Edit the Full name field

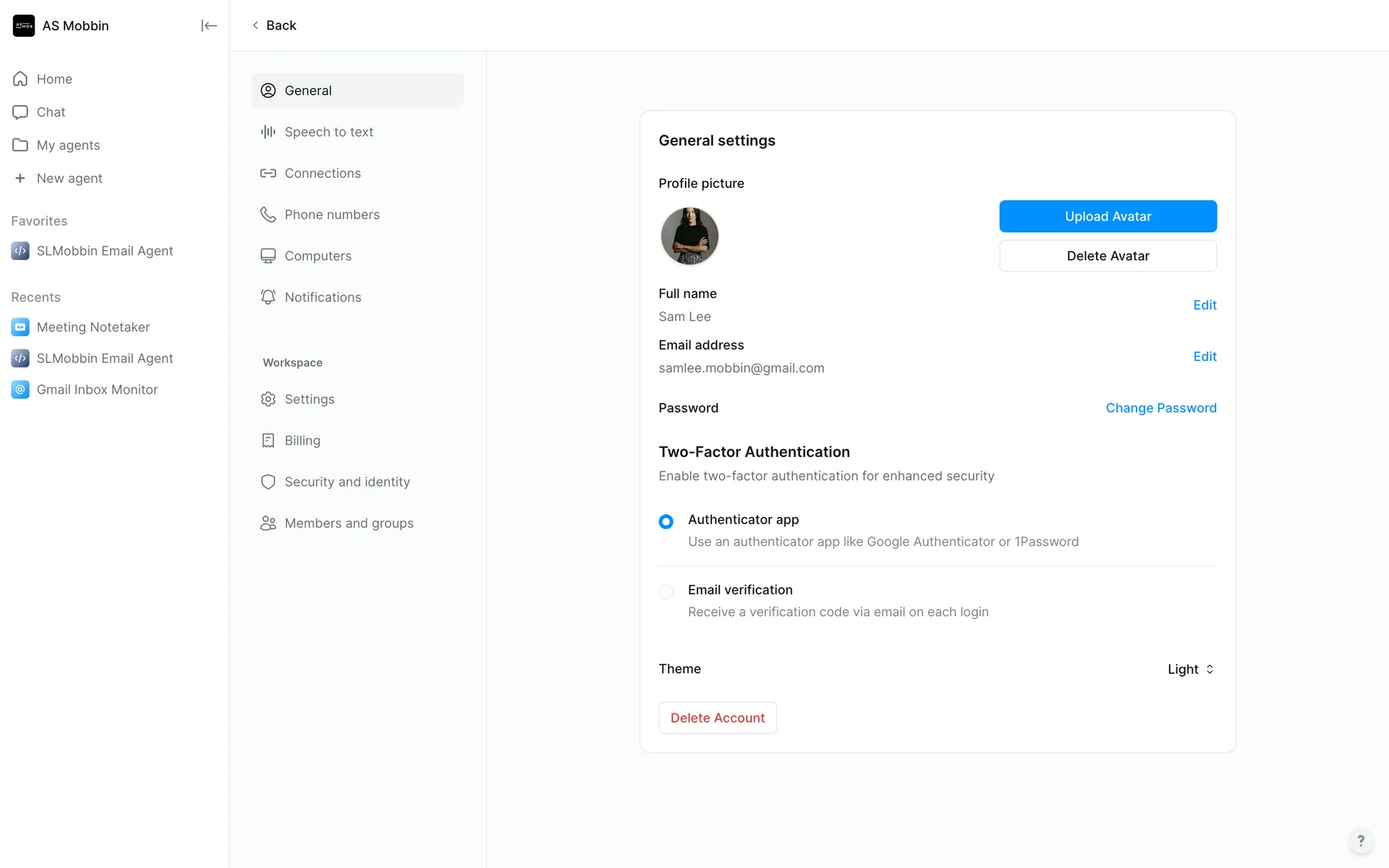(x=1205, y=305)
